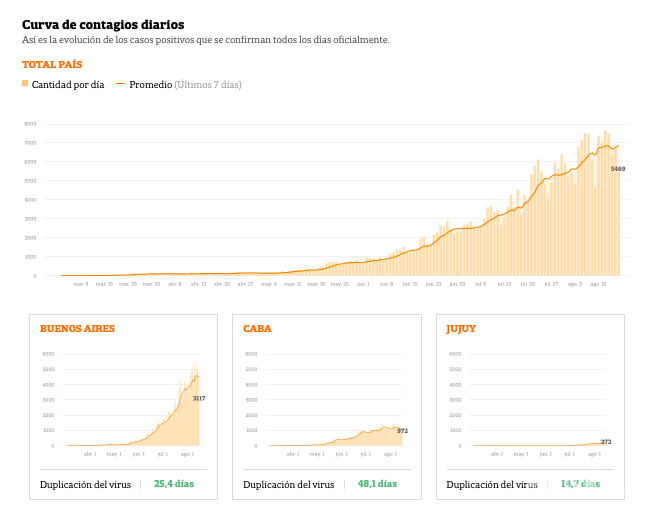Viewport: 657px width, 506px height.
Task: Click the 48,1 días duplication value
Action: (x=377, y=484)
